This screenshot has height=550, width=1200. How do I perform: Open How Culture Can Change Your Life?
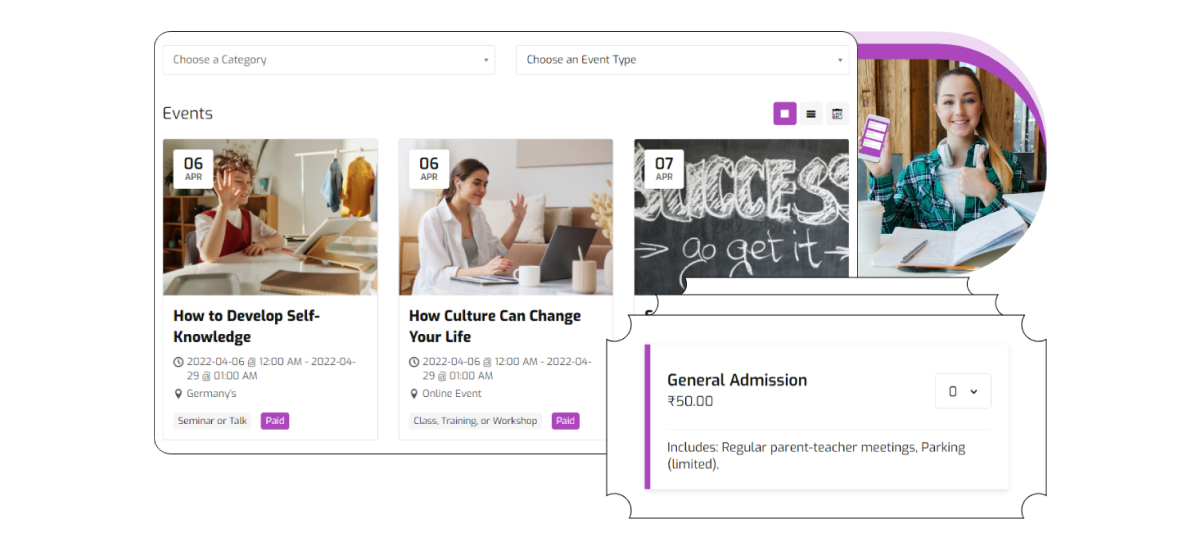(x=495, y=326)
